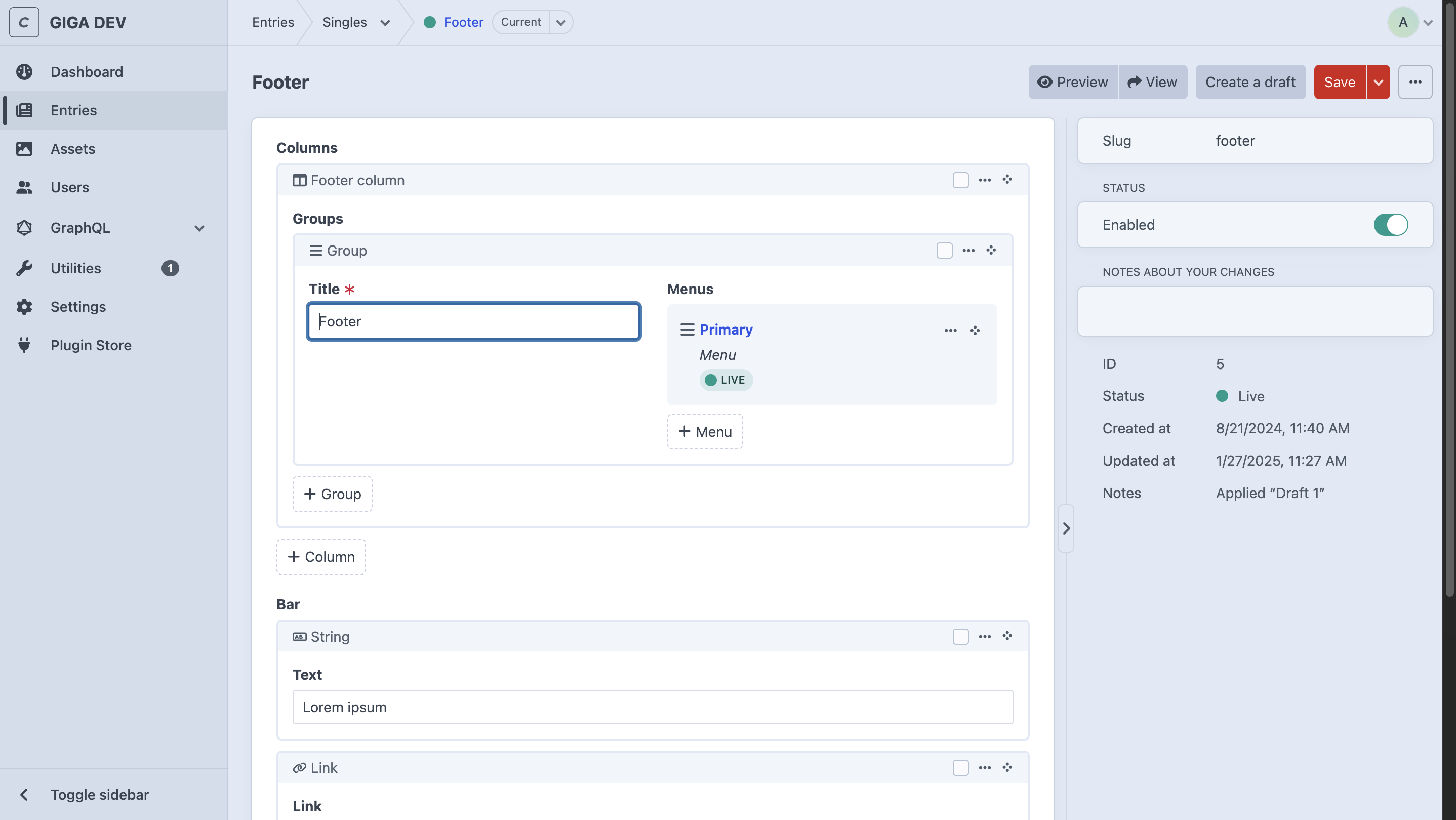Toggle the Enabled status switch
The image size is (1456, 820).
[x=1390, y=225]
